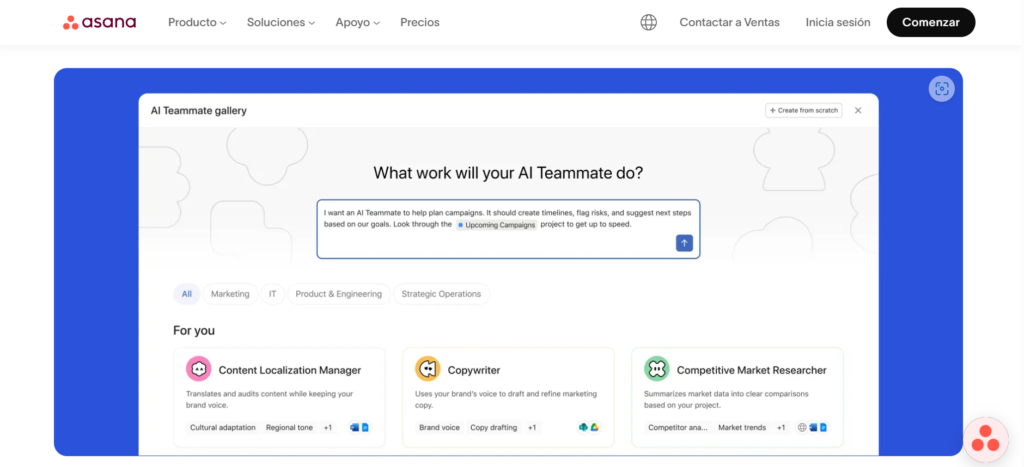Click the AI Teammate gallery title
Viewport: 1024px width, 467px height.
tap(199, 110)
